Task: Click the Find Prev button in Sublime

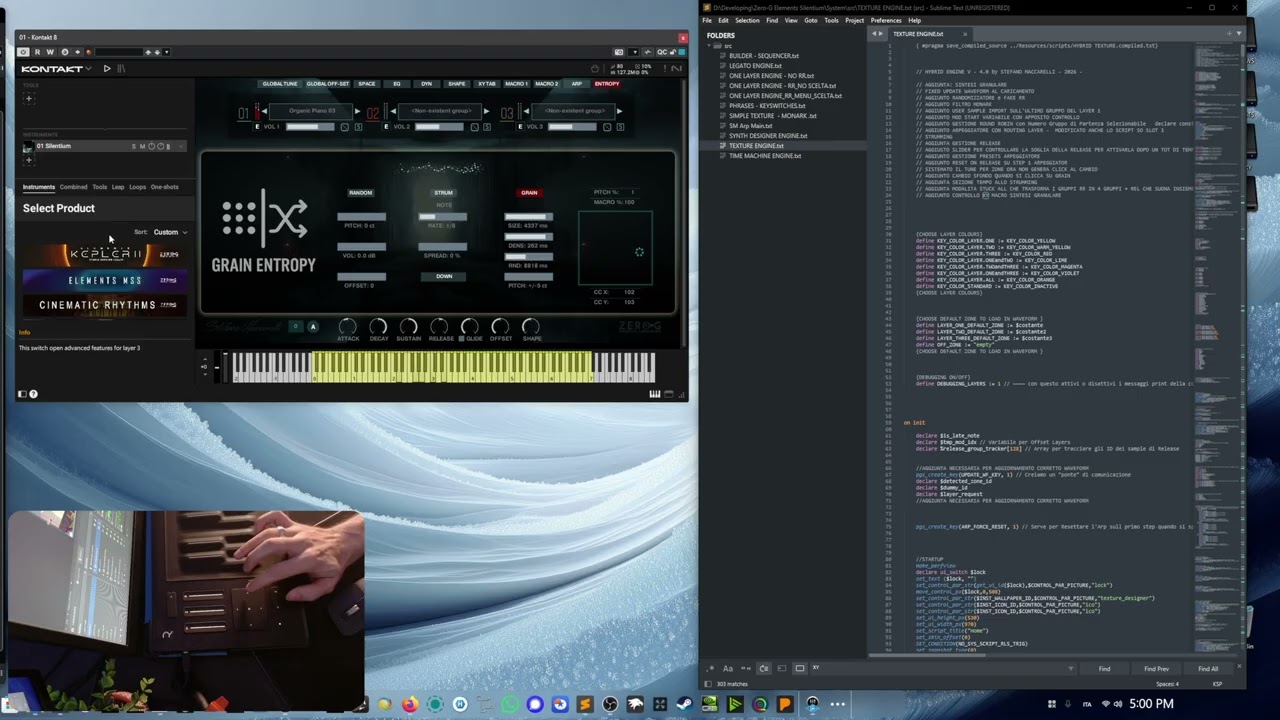Action: coord(1156,669)
